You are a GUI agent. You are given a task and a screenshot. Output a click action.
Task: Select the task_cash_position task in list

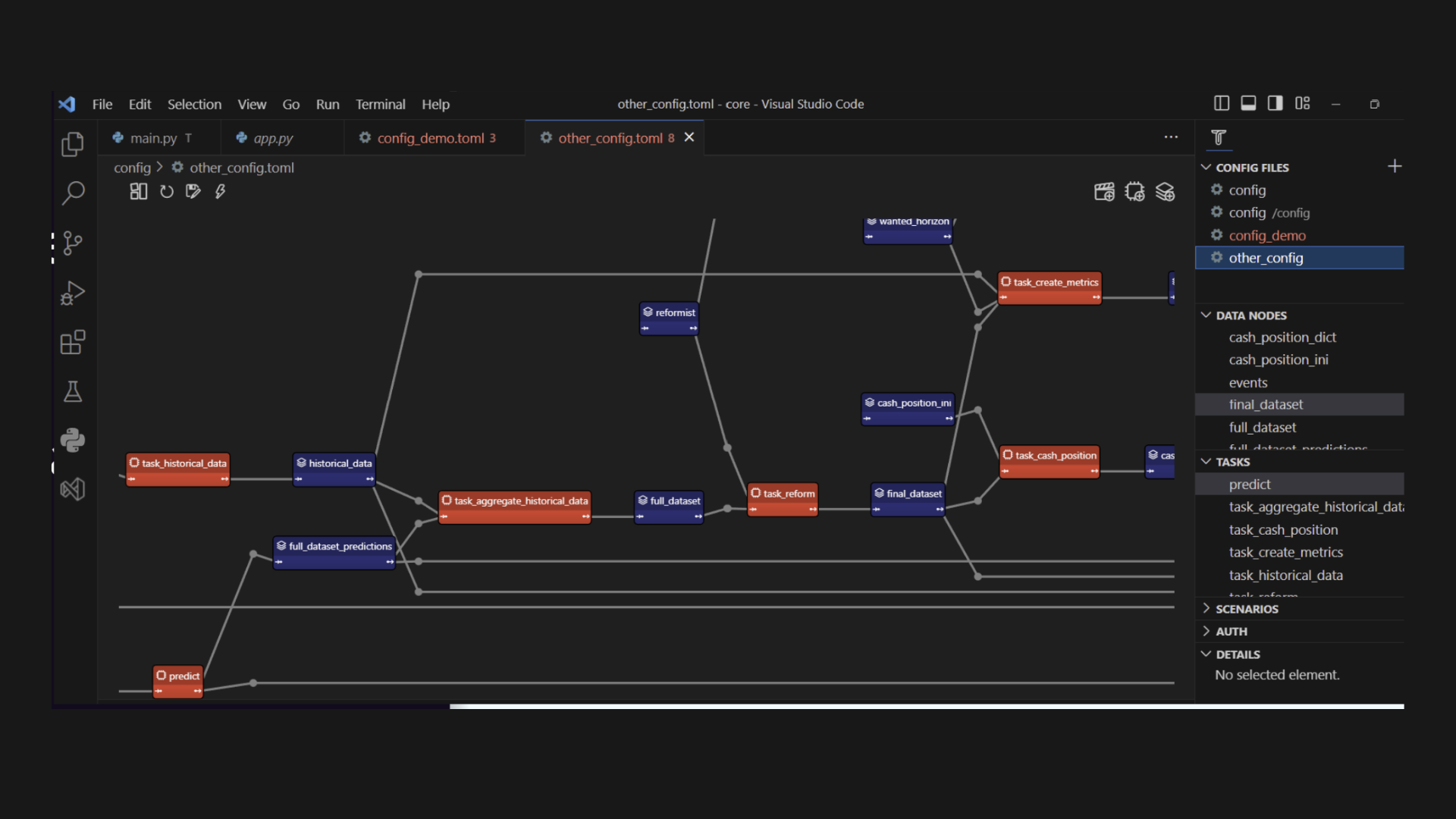coord(1282,530)
